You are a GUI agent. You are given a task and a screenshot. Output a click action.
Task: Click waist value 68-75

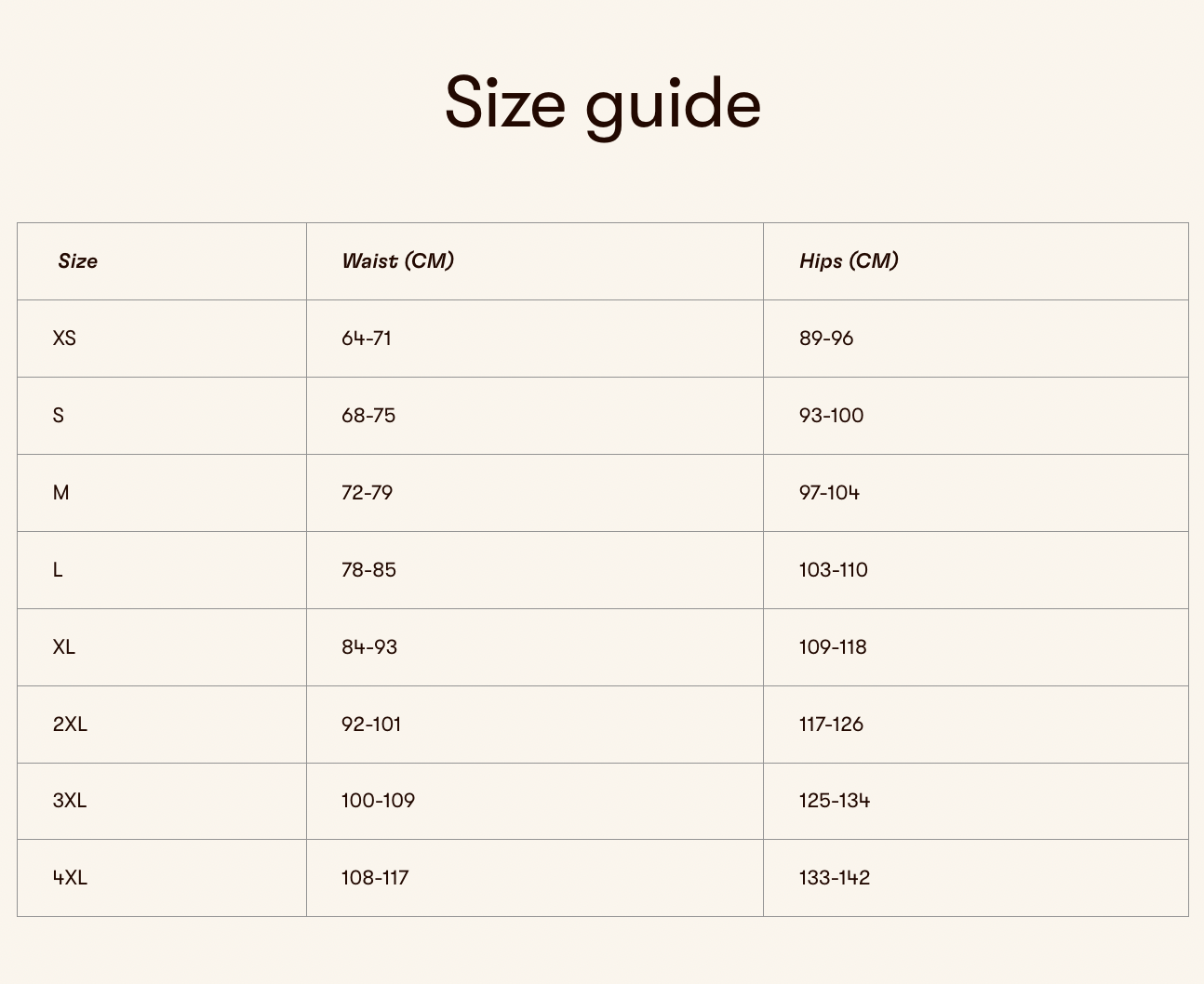368,416
